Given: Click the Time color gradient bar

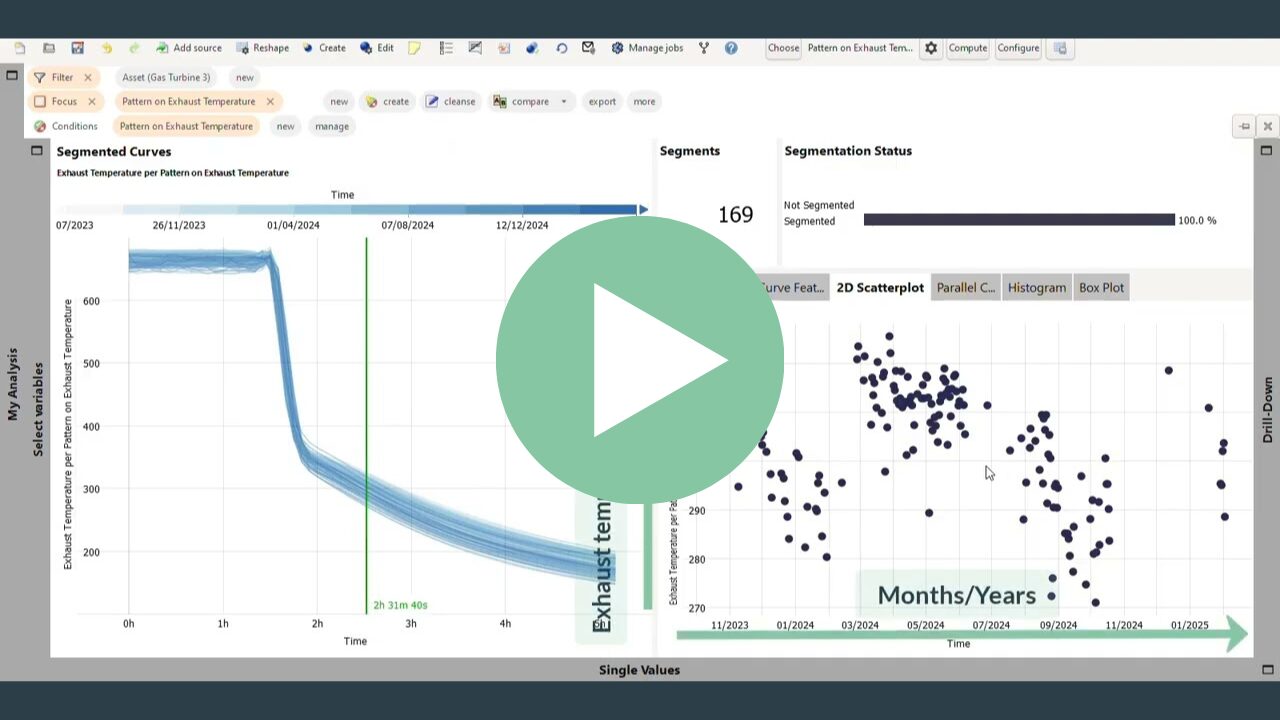Looking at the screenshot, I should point(380,210).
